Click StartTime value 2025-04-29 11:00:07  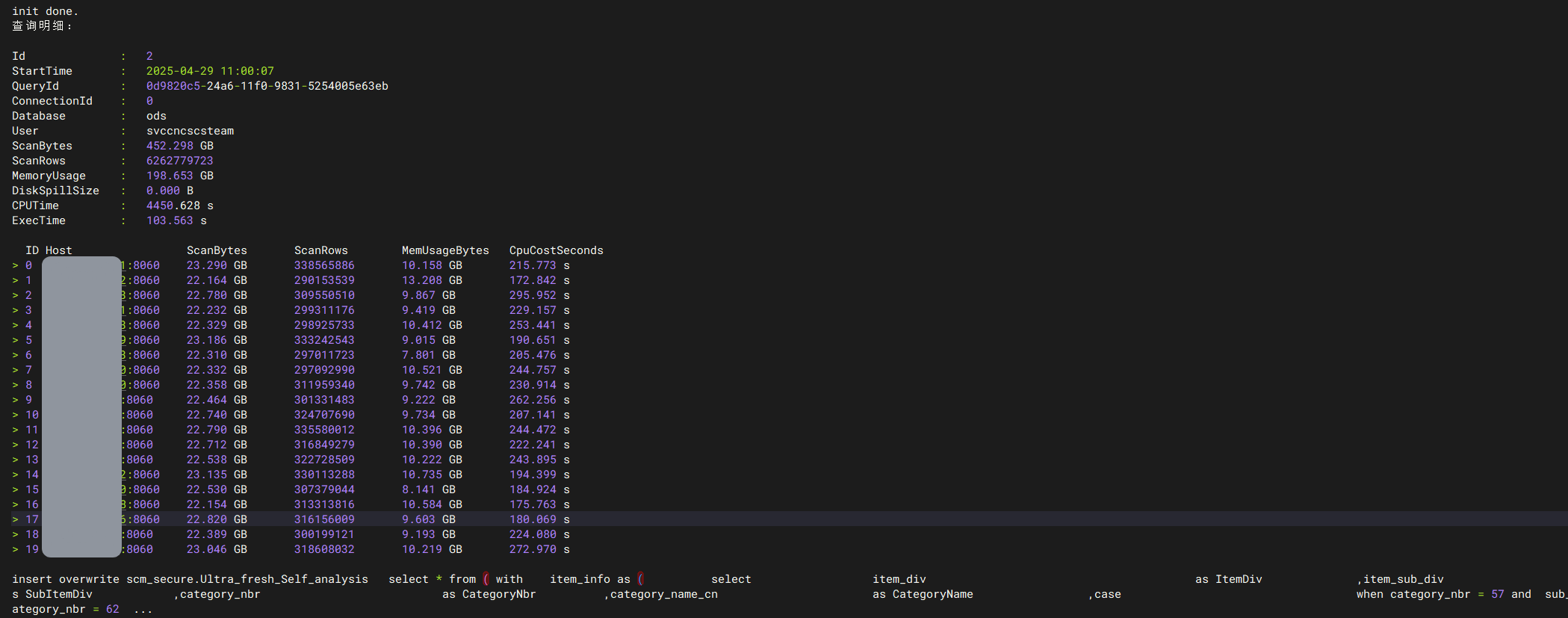pyautogui.click(x=210, y=71)
